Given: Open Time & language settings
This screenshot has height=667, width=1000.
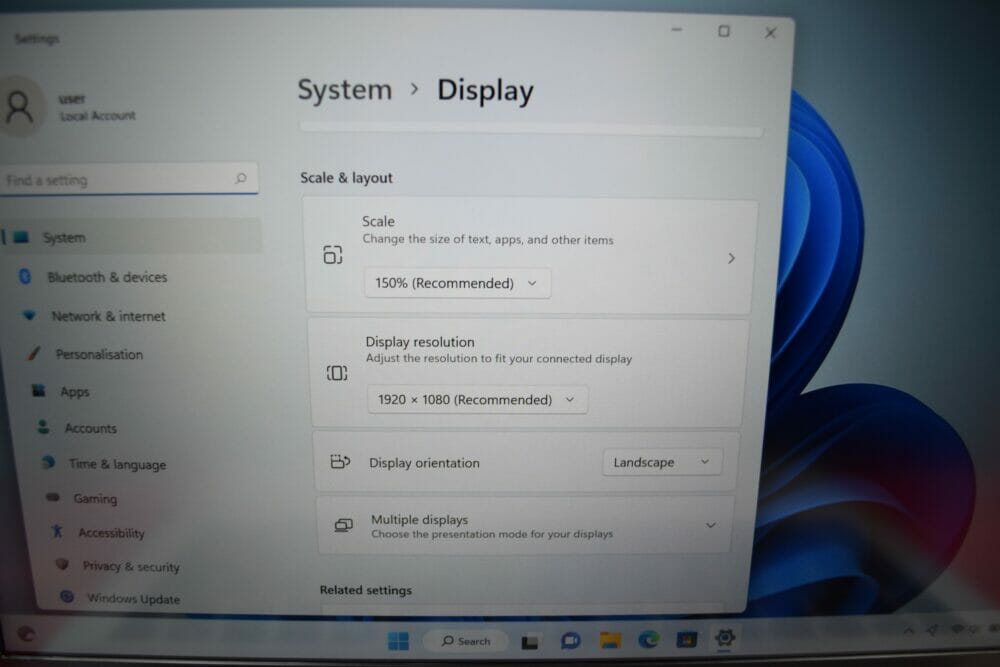Looking at the screenshot, I should pos(117,465).
